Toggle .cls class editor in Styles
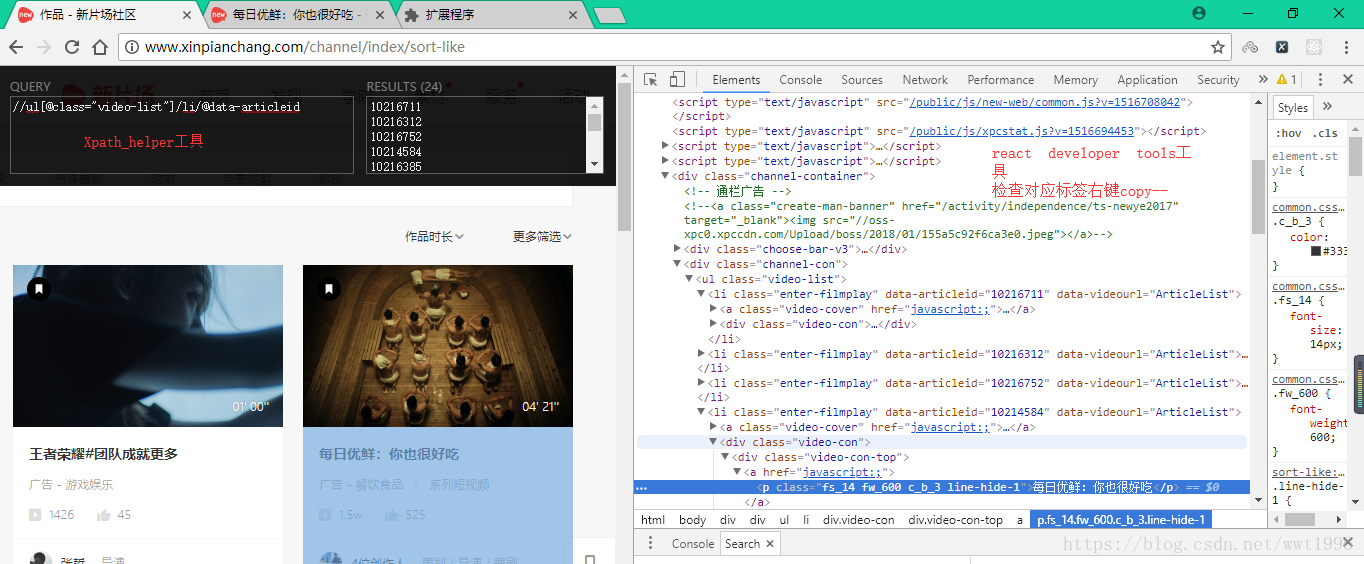 coord(1326,133)
